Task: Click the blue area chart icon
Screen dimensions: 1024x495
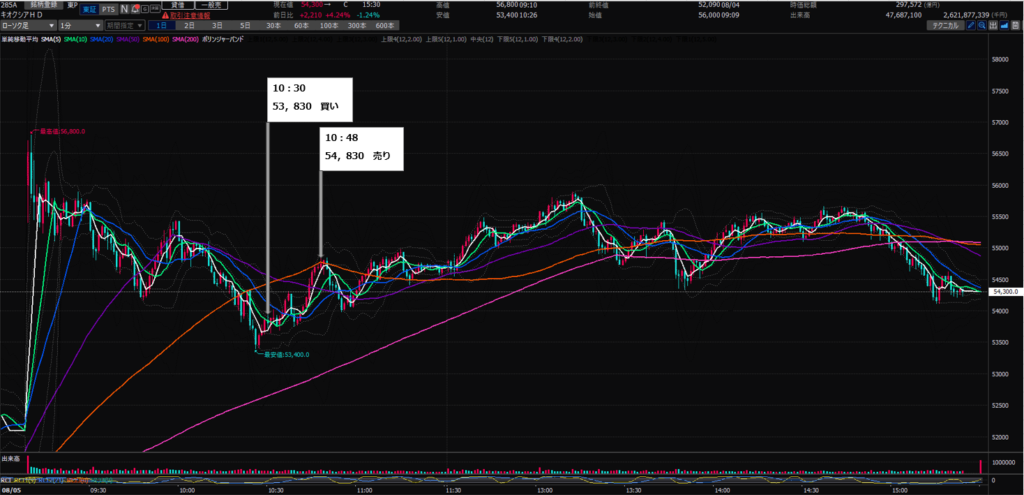Action: point(1004,25)
